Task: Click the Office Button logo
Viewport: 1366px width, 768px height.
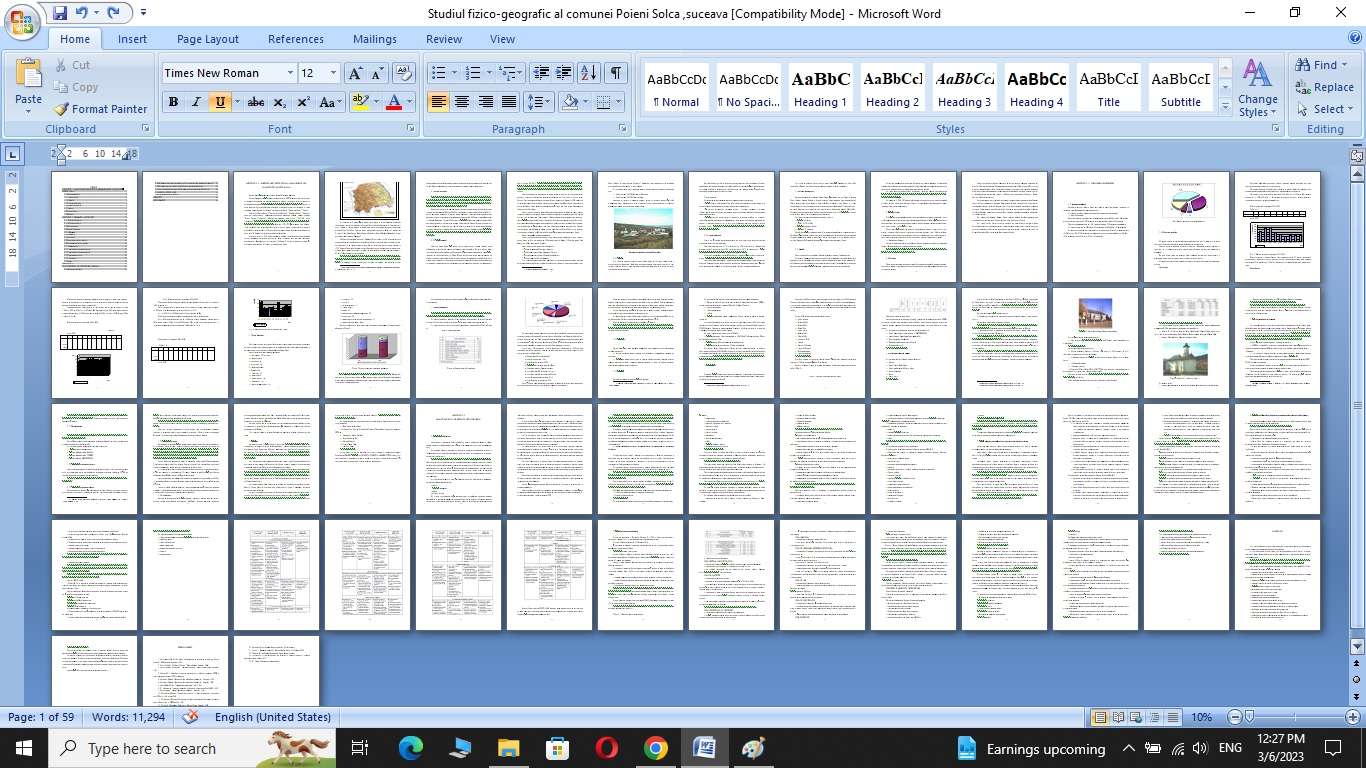Action: coord(22,22)
